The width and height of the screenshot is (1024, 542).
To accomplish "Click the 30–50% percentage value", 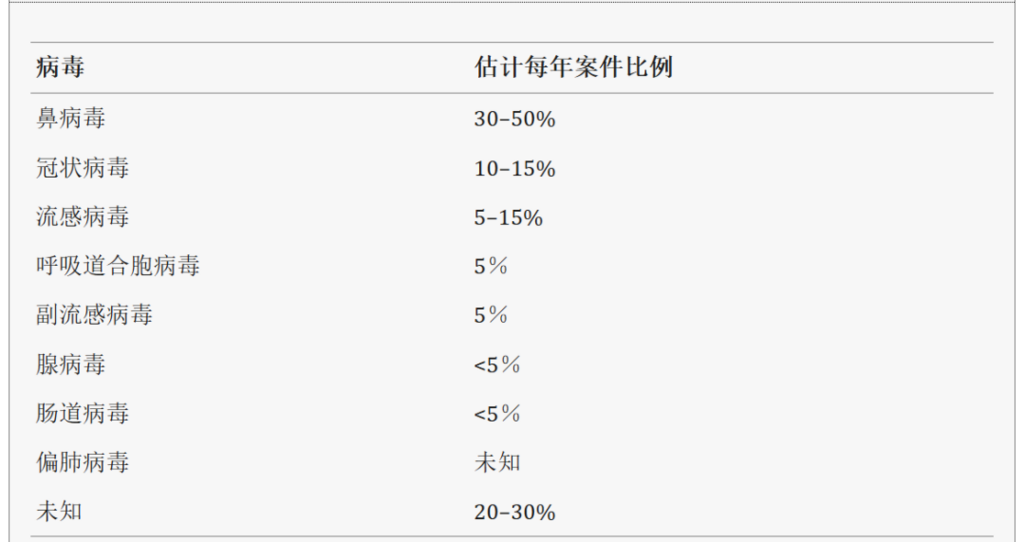I will tap(514, 119).
